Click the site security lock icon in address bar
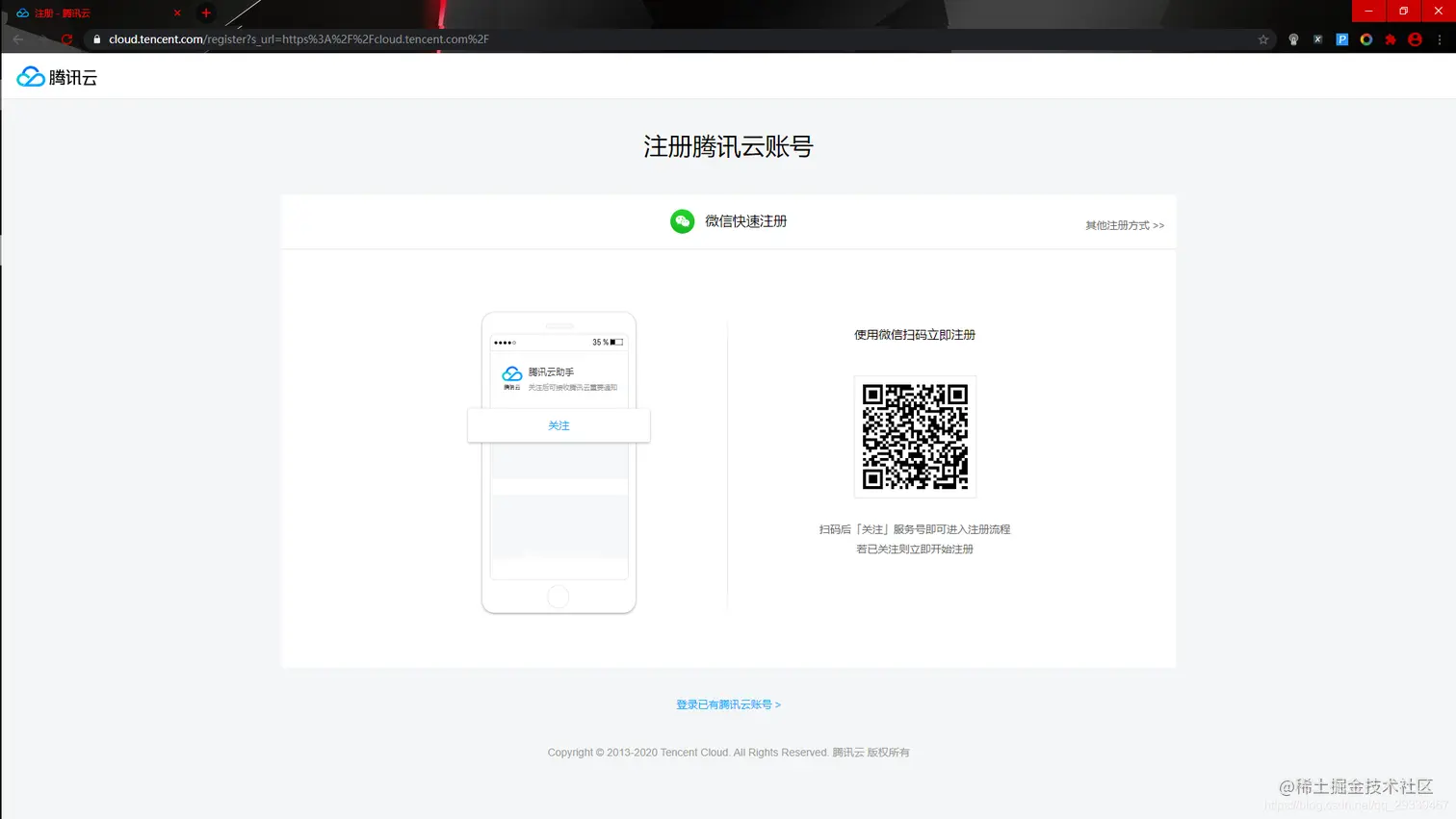 [97, 39]
